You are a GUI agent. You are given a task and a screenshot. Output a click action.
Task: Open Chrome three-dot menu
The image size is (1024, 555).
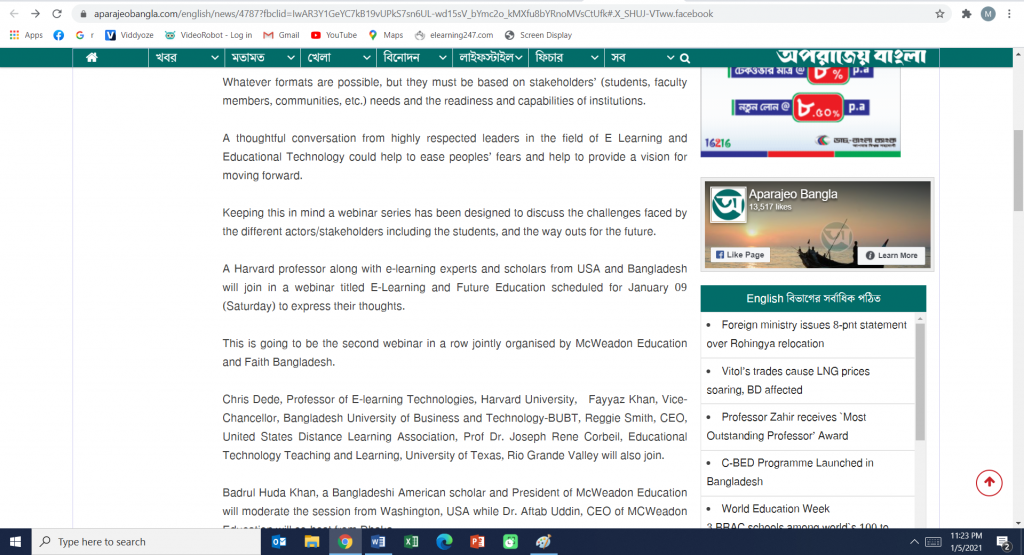tap(1009, 14)
